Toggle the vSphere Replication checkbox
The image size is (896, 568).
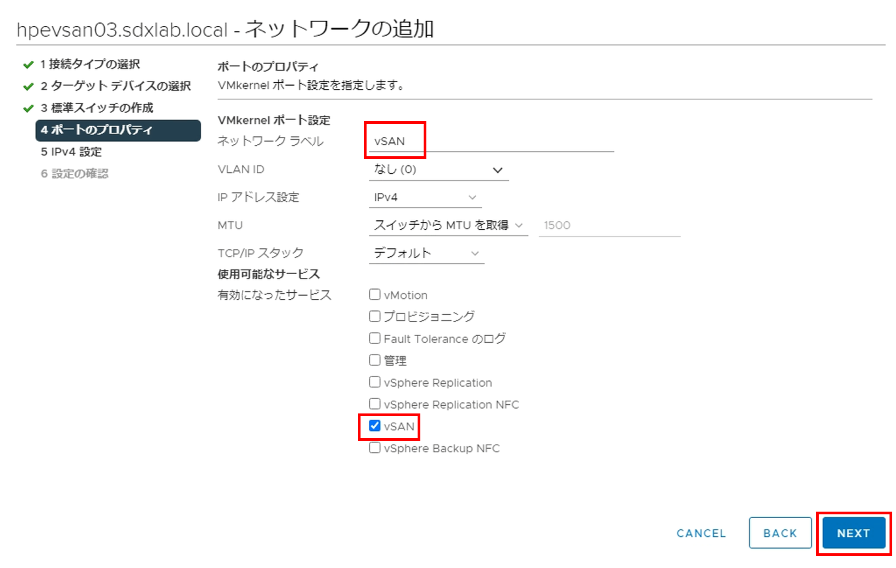click(x=374, y=382)
